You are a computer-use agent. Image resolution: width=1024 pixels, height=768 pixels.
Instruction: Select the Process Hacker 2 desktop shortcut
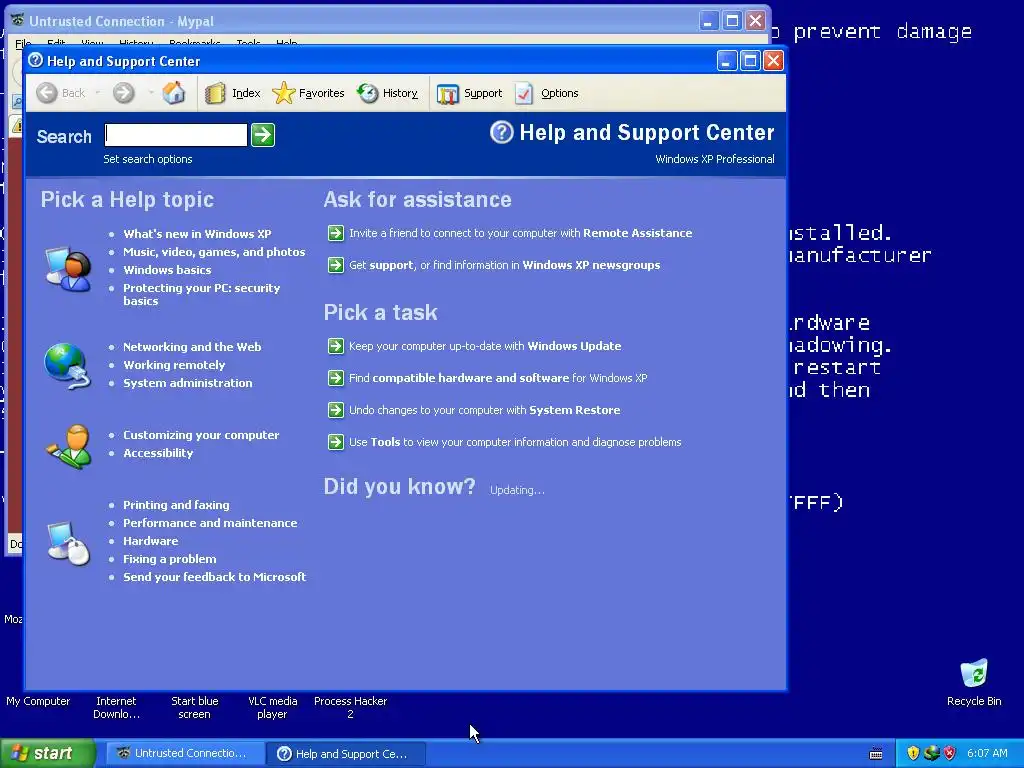pos(351,707)
